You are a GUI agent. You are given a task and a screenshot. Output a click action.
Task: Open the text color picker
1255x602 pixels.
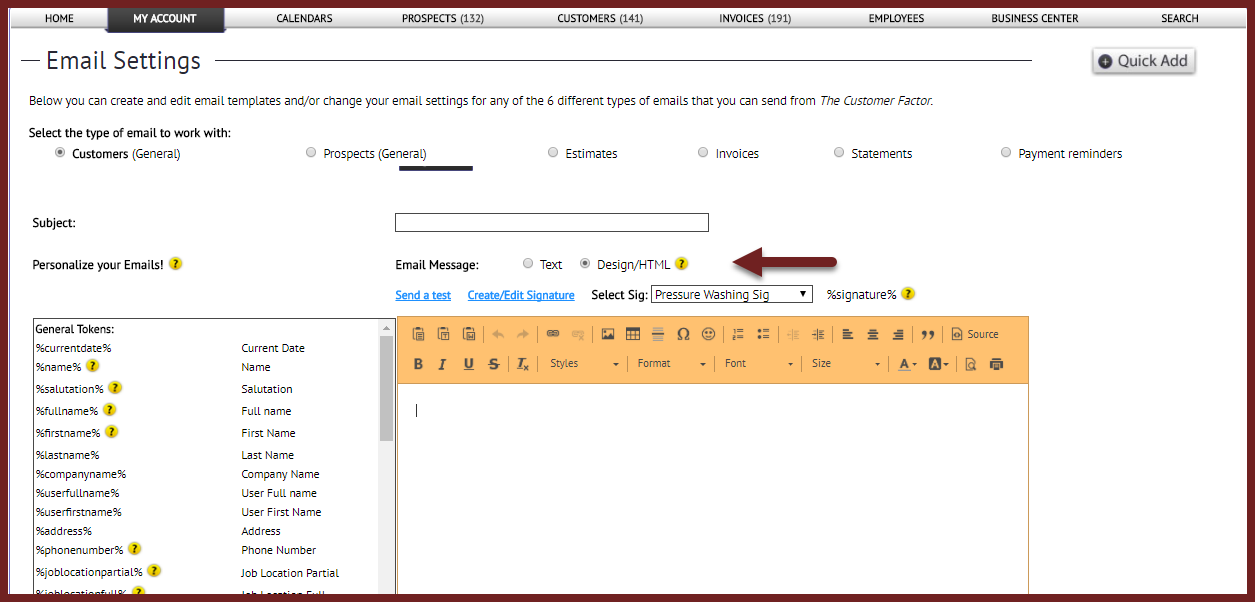coord(907,364)
